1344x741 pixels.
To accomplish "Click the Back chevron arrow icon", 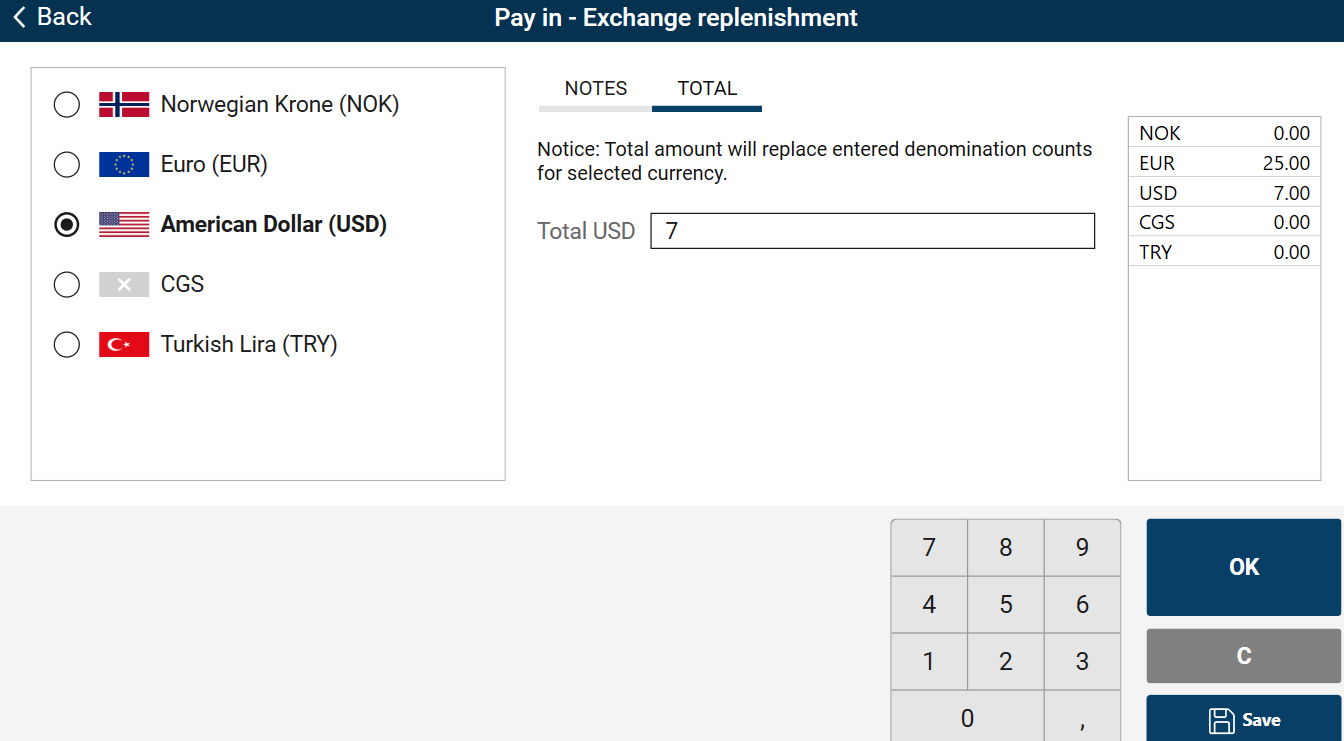I will (x=19, y=17).
